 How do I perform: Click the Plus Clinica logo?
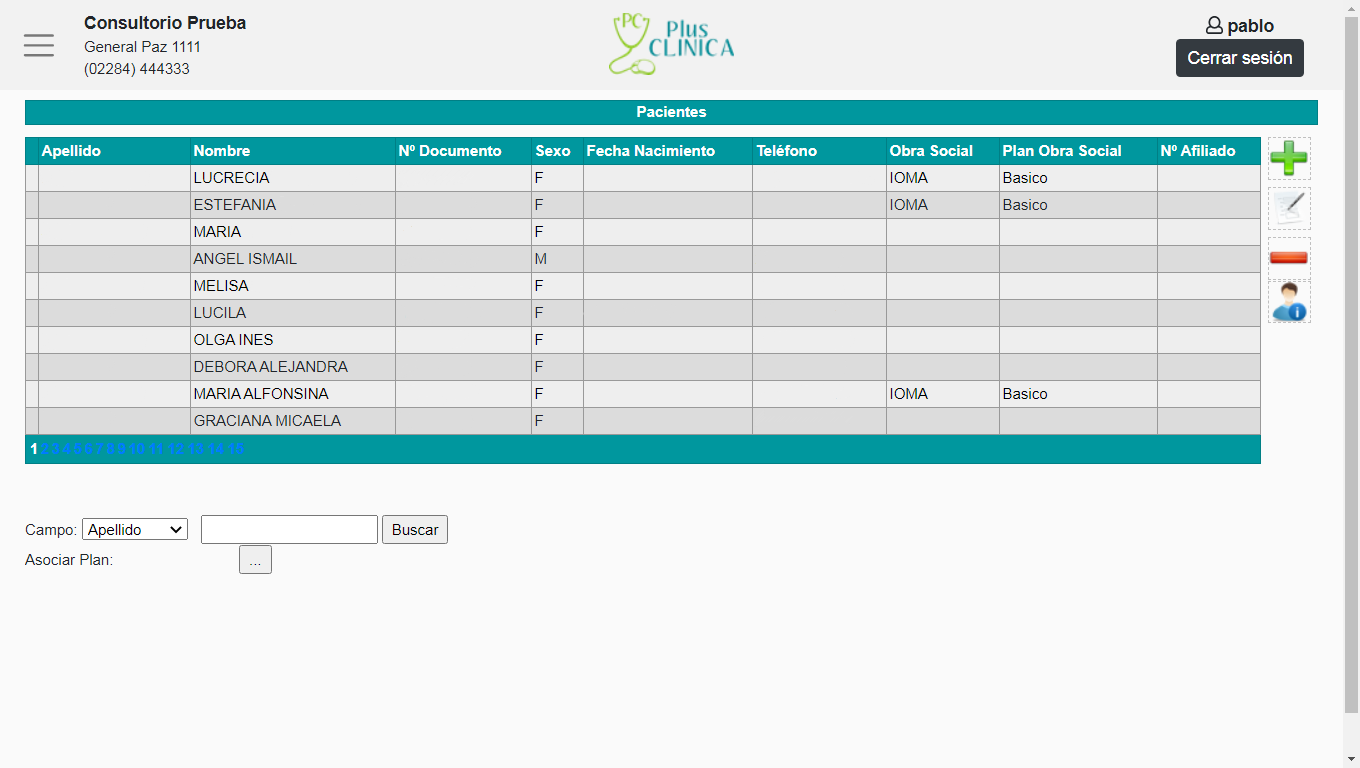671,44
